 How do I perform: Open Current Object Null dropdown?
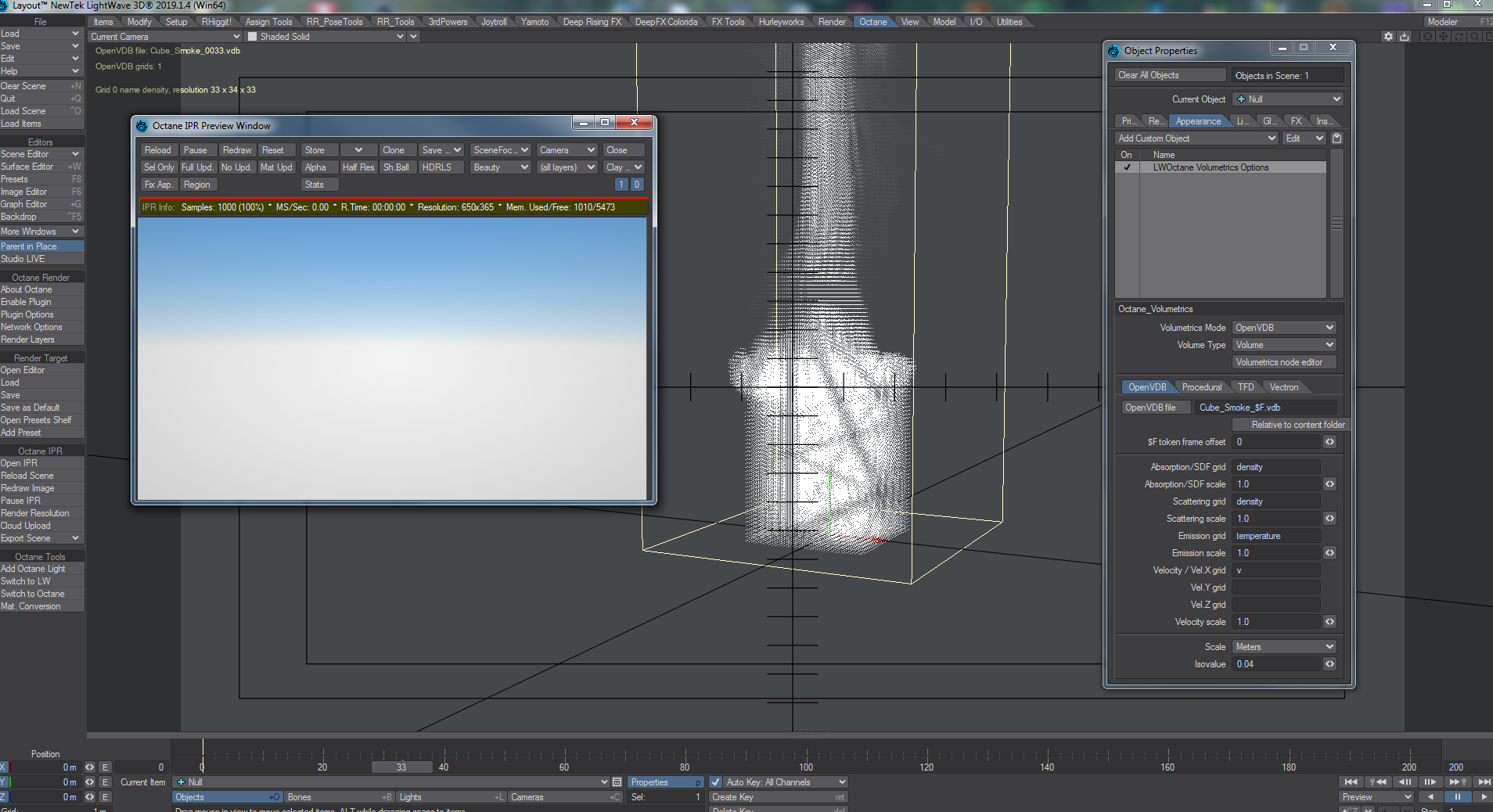pos(1288,99)
